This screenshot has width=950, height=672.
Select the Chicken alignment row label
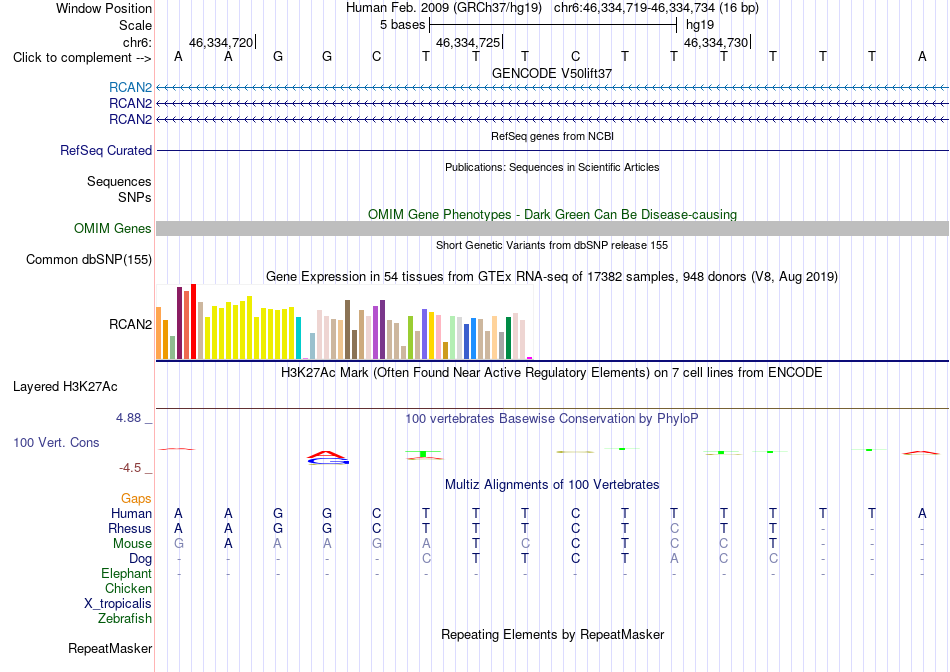(x=128, y=588)
